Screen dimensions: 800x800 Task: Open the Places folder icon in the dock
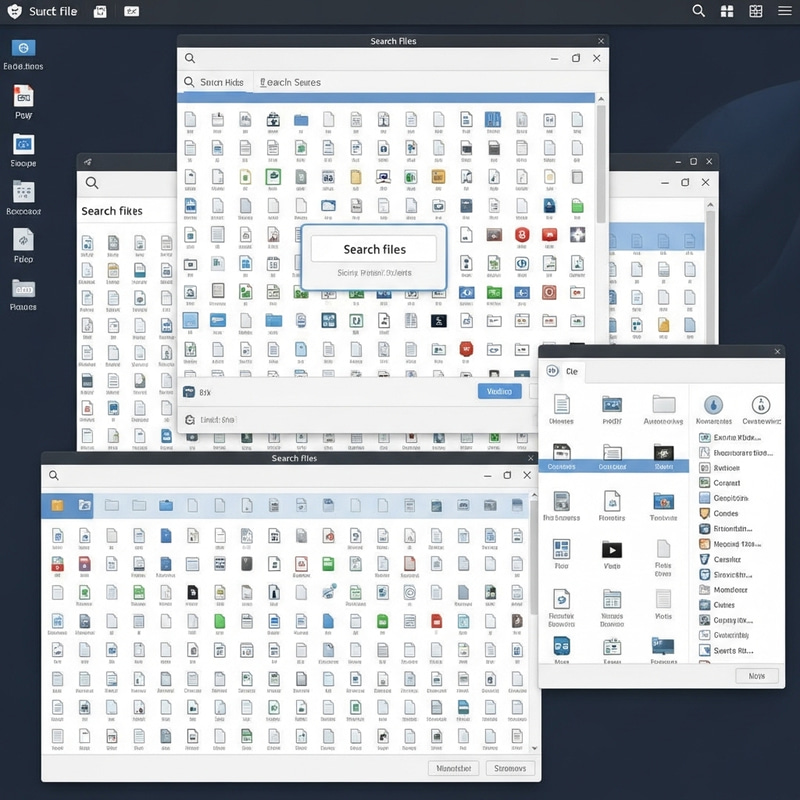[x=22, y=288]
